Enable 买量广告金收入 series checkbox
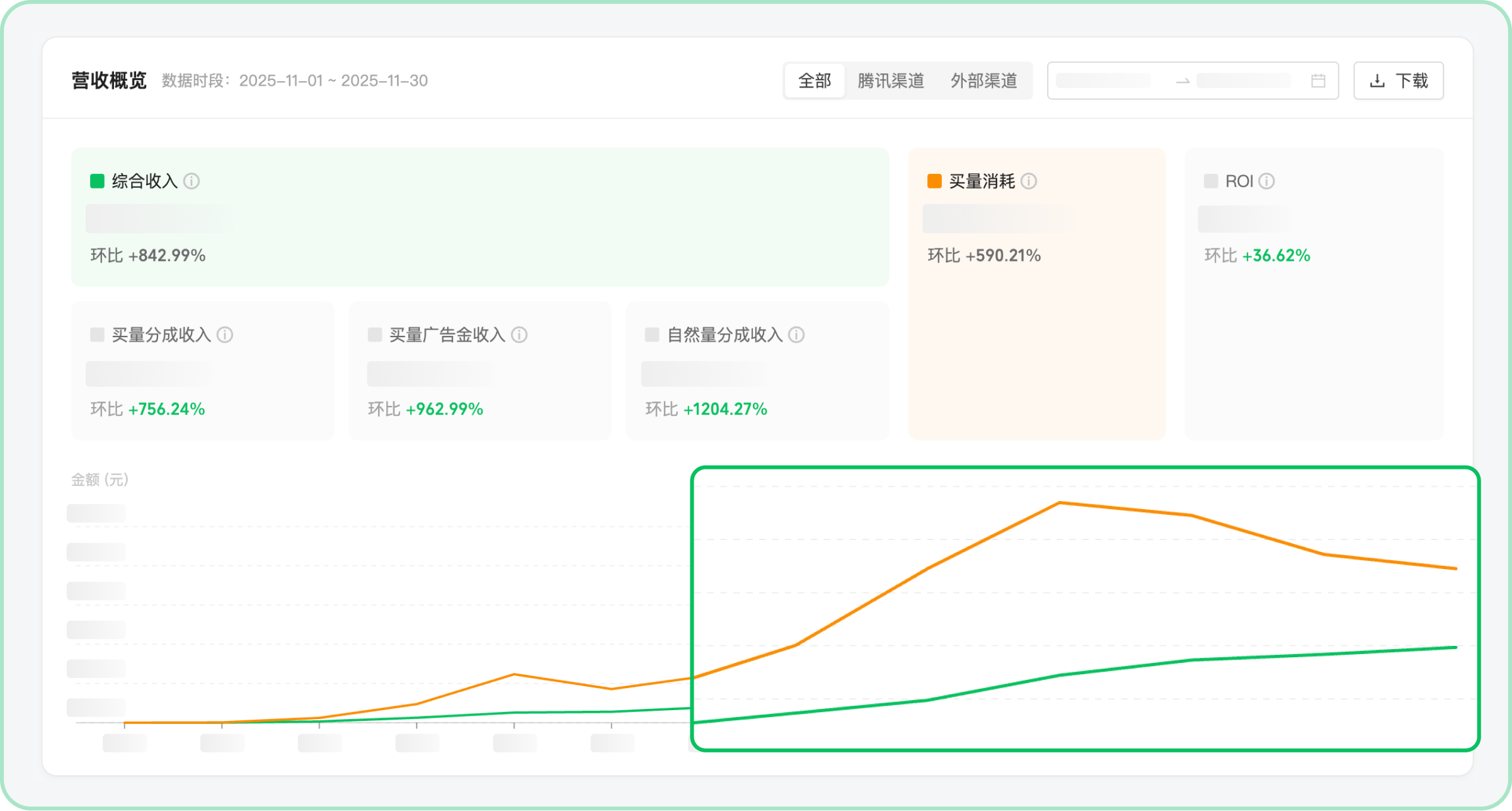Viewport: 1512px width, 811px height. [x=375, y=335]
